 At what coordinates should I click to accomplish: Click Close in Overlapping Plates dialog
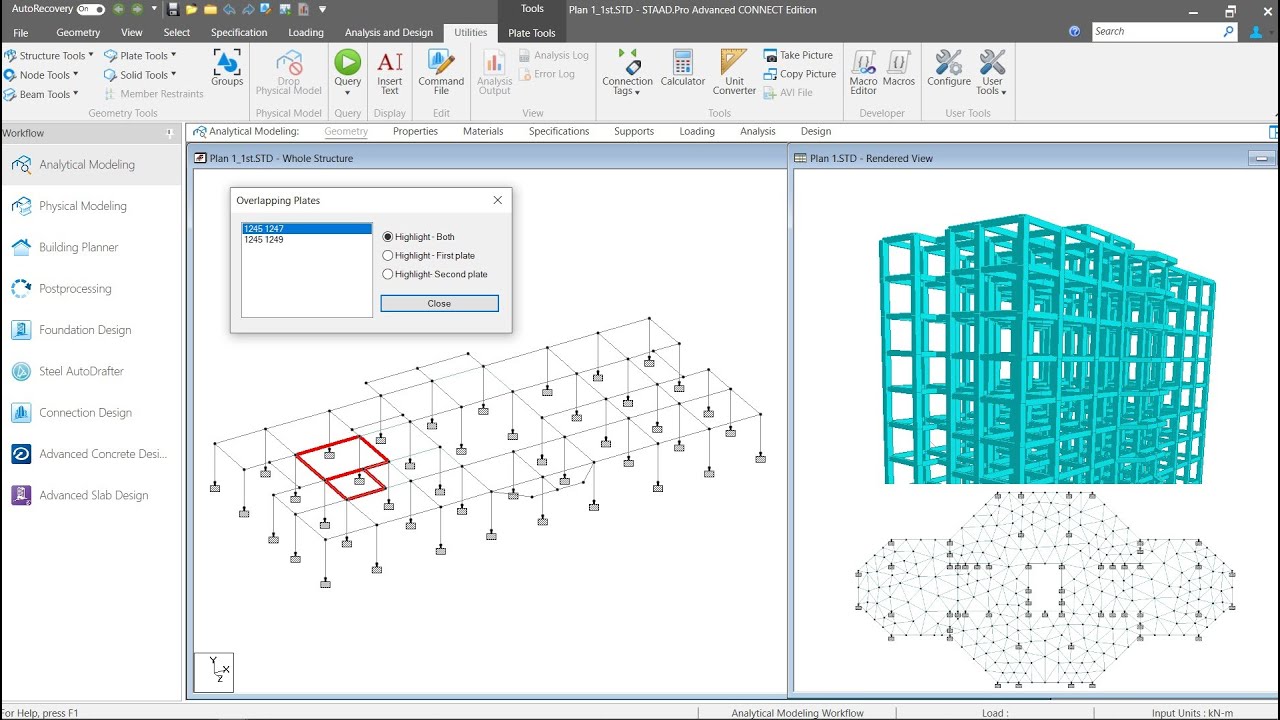click(439, 303)
